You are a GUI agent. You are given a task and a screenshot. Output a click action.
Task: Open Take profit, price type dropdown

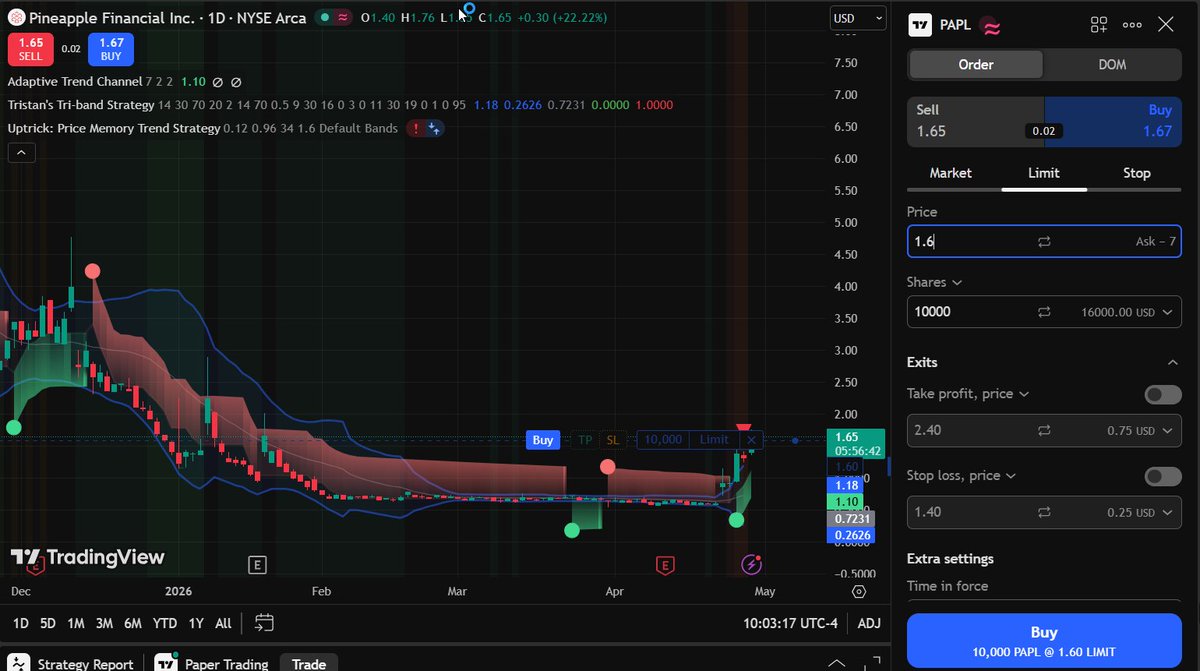click(968, 394)
